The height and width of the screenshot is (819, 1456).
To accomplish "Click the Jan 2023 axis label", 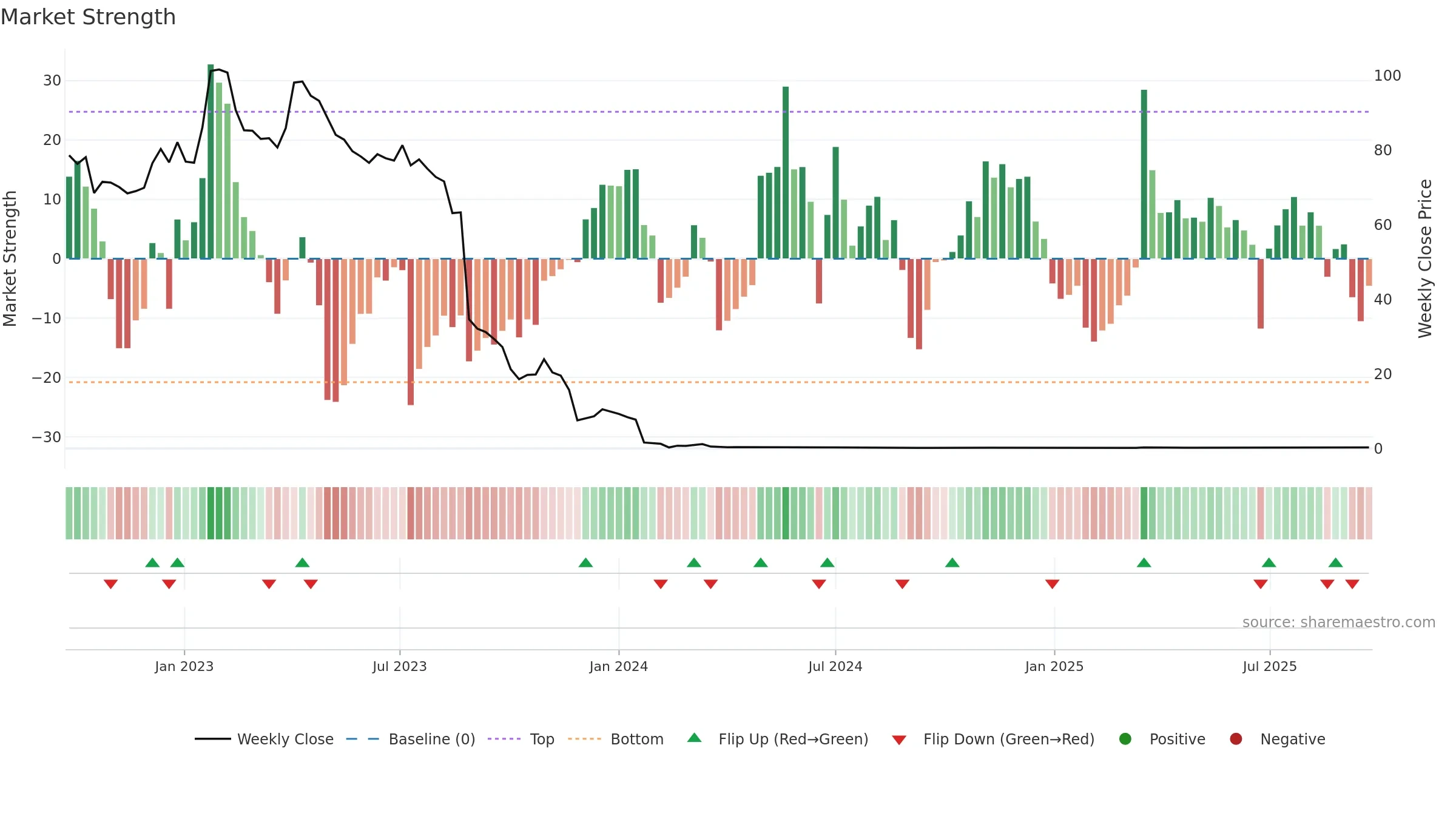I will 184,667.
